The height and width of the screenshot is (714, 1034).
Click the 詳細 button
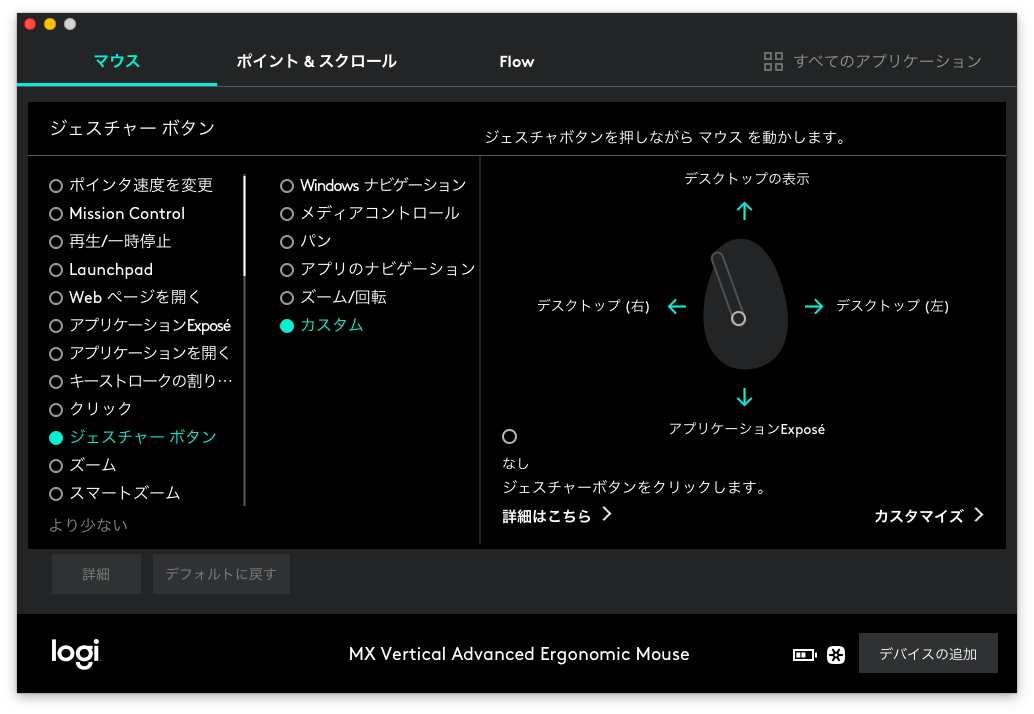pos(96,574)
